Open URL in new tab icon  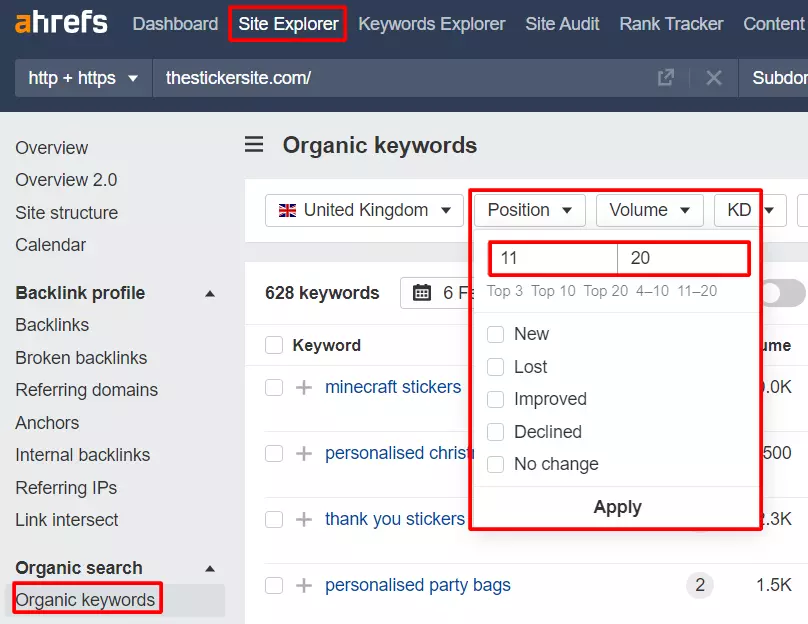666,78
